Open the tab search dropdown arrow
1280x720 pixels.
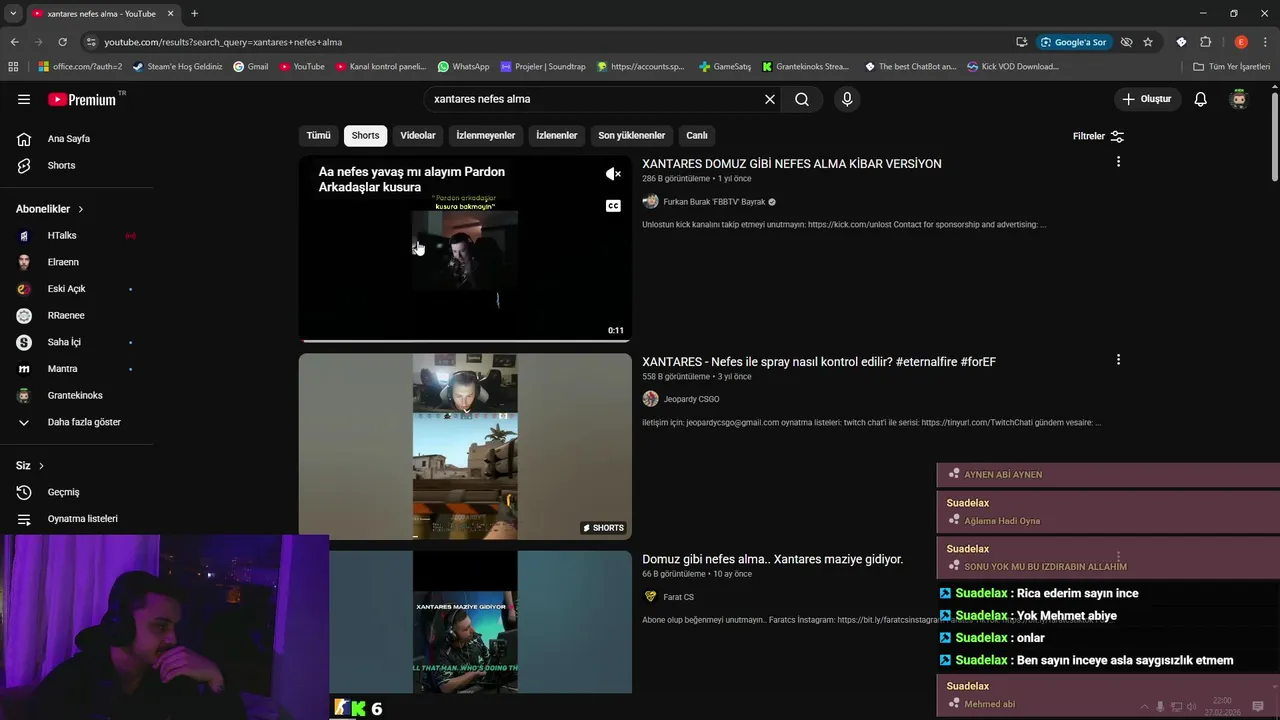(13, 14)
